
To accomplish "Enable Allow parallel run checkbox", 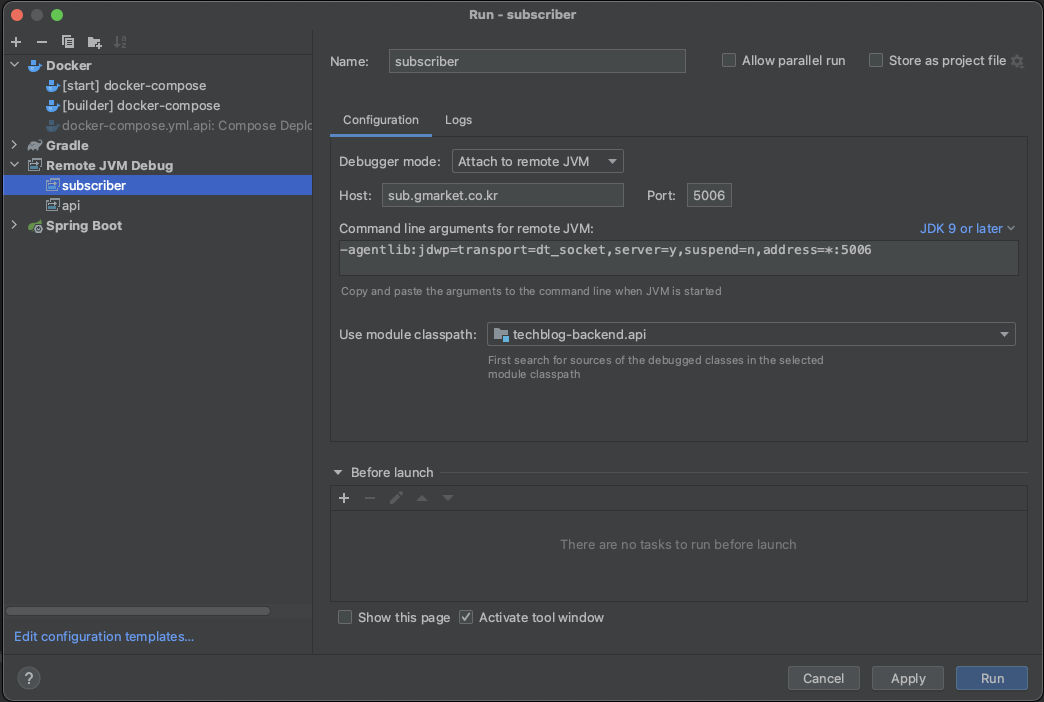I will (729, 61).
